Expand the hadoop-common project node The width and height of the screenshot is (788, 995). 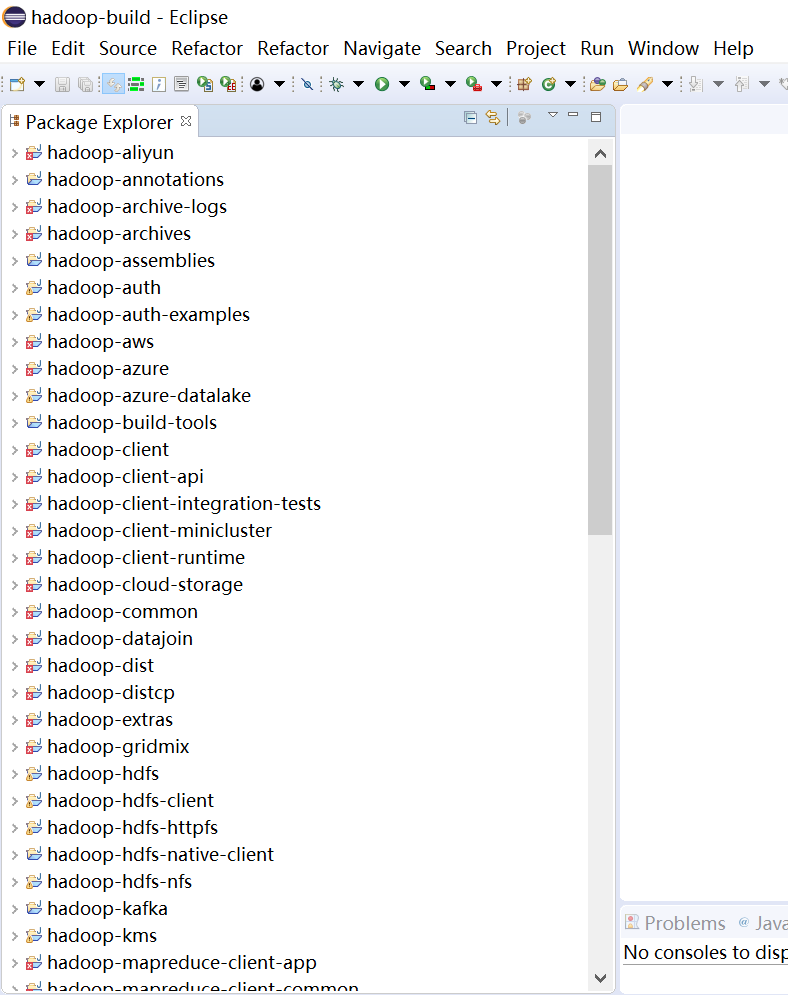(14, 612)
